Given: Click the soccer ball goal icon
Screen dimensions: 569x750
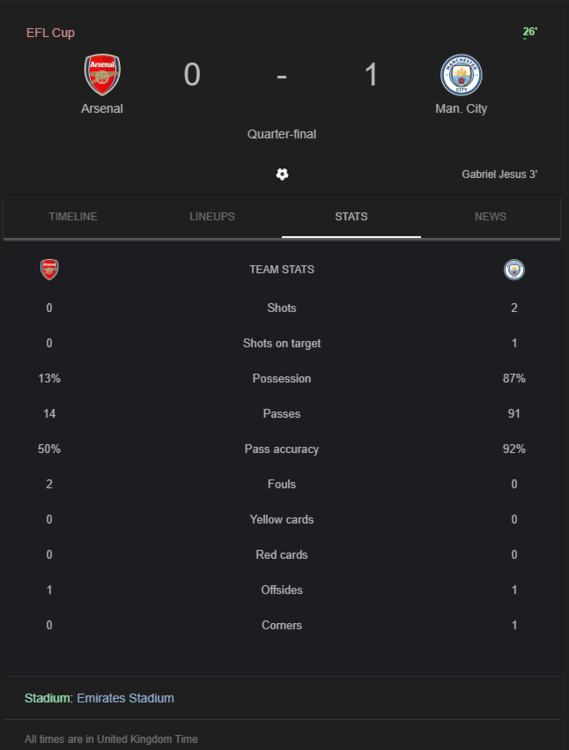Looking at the screenshot, I should [282, 174].
